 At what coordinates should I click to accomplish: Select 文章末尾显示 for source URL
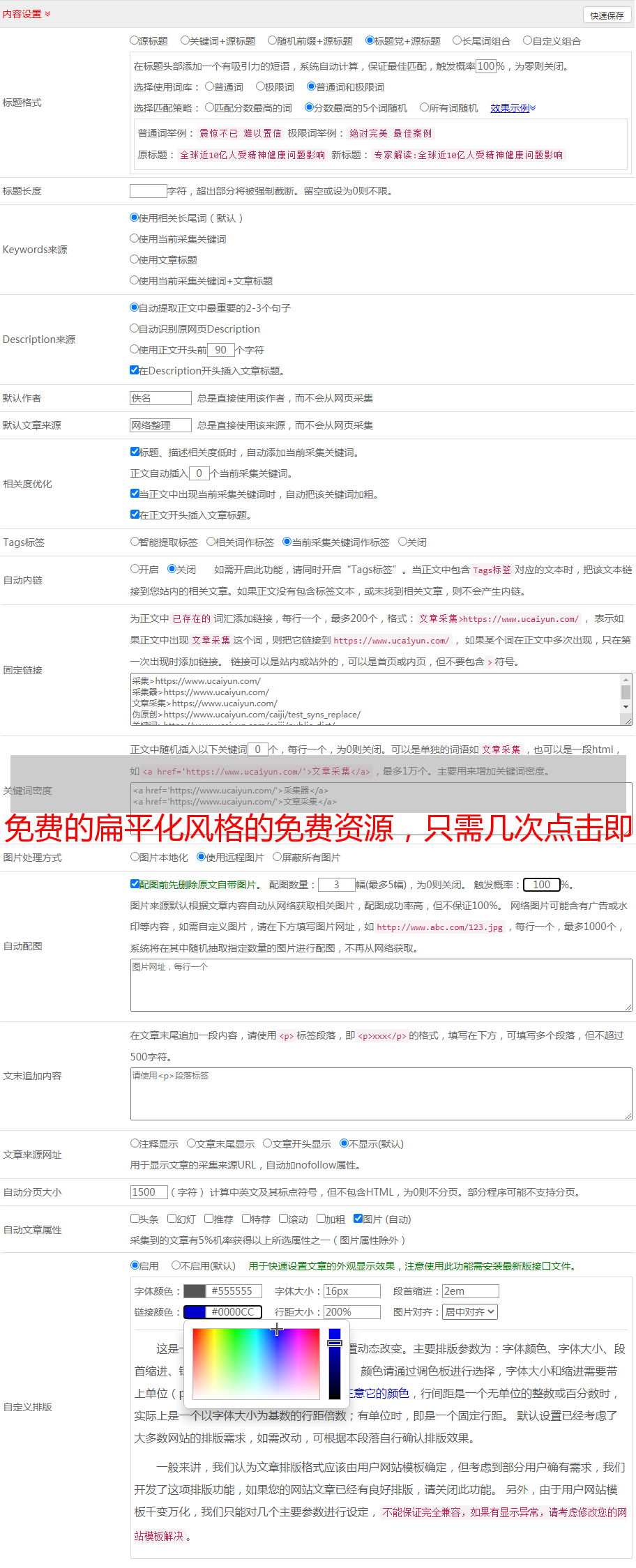191,1143
